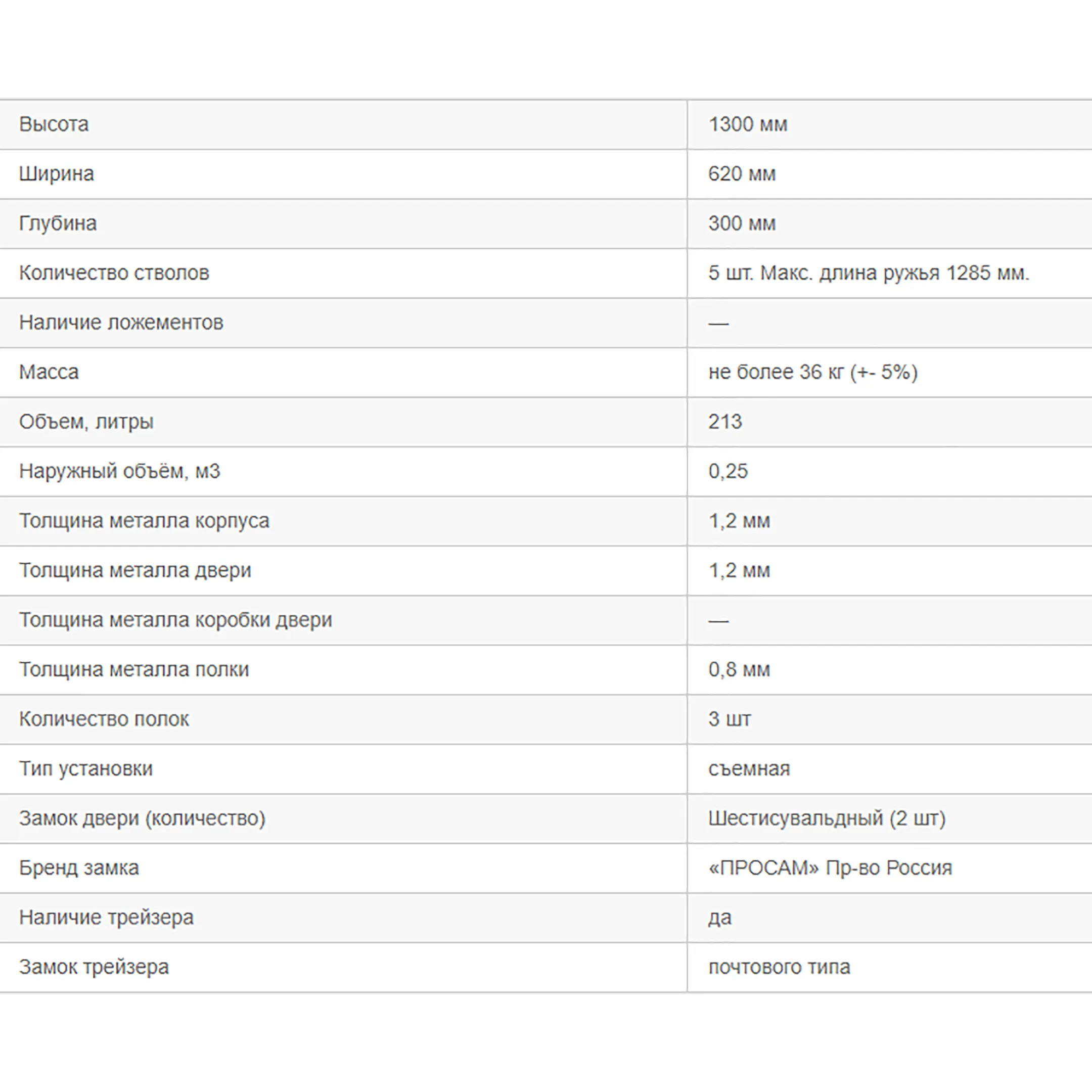Click the съемная installation type value
Image resolution: width=1092 pixels, height=1092 pixels.
click(x=749, y=768)
